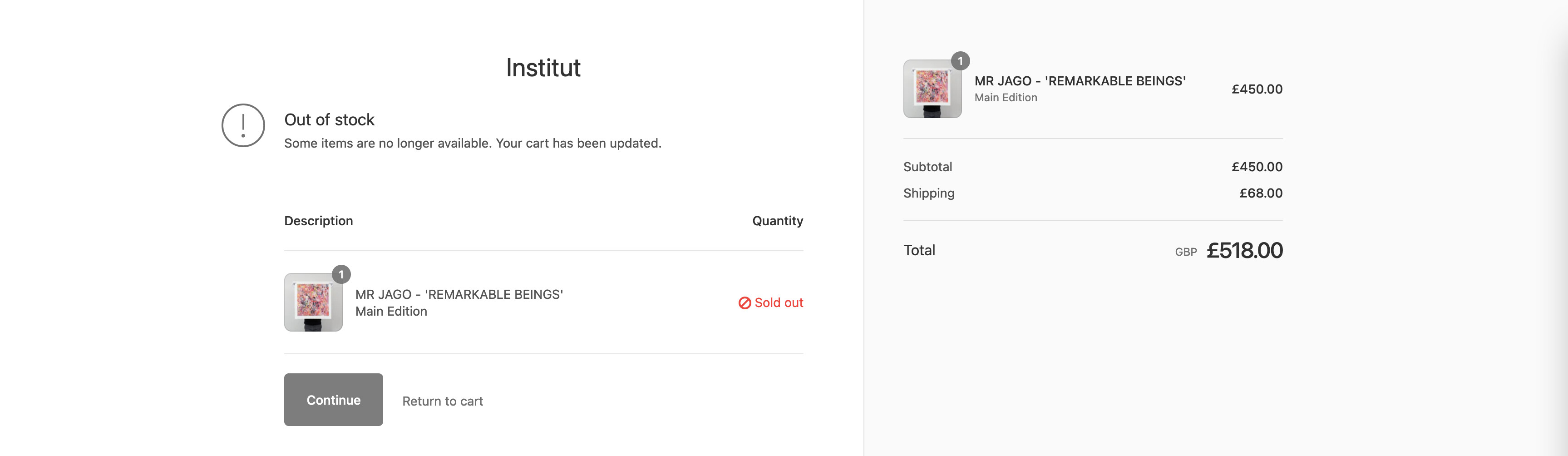Click the Institut store title
The width and height of the screenshot is (1568, 456).
tap(543, 68)
